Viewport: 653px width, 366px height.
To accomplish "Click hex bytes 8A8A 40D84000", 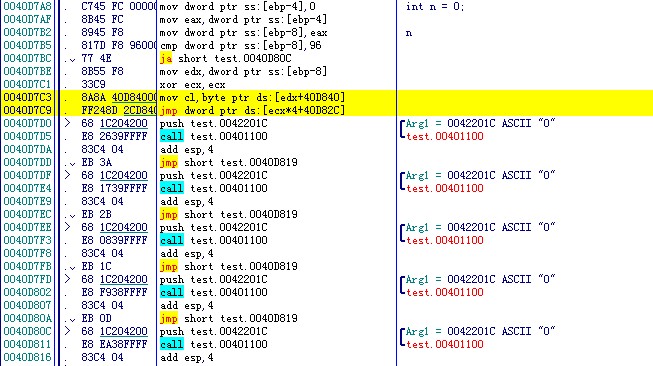I will [119, 97].
